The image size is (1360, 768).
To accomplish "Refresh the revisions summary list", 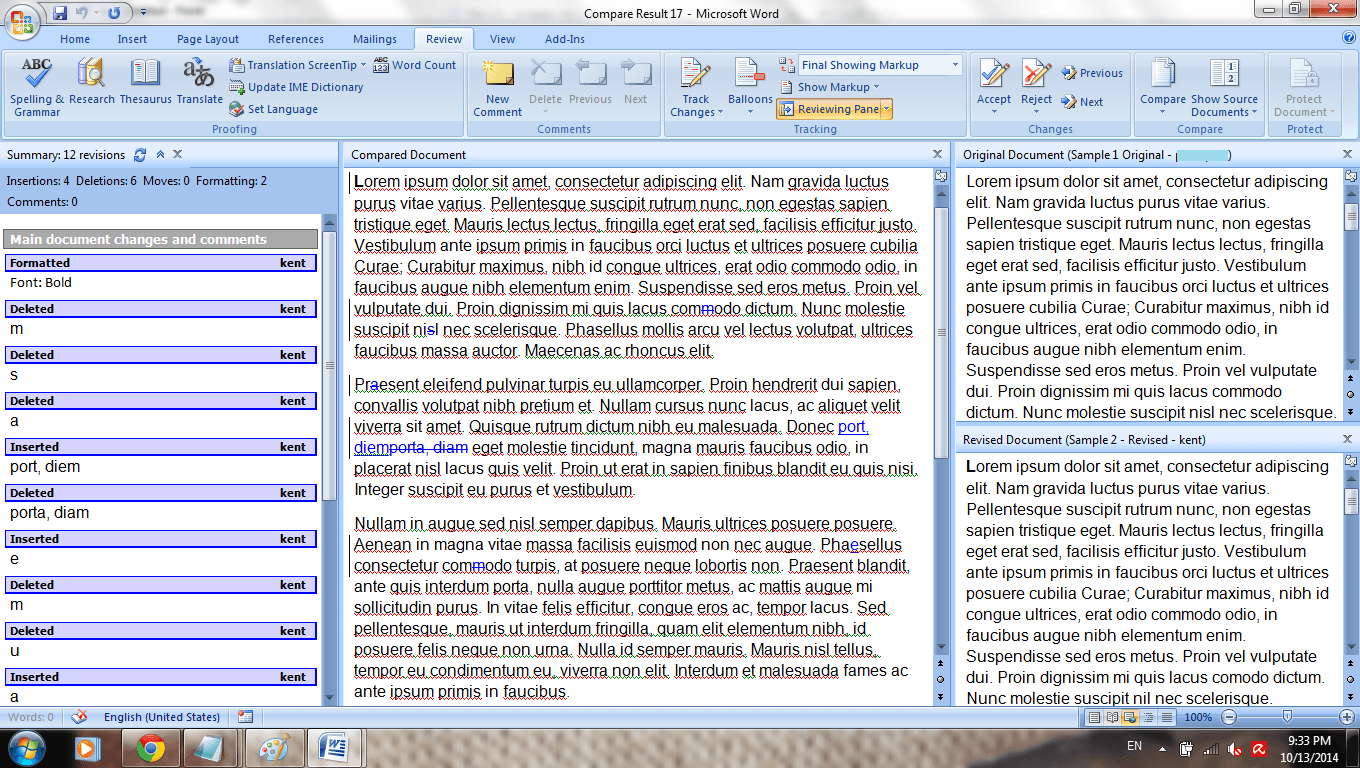I will coord(139,155).
